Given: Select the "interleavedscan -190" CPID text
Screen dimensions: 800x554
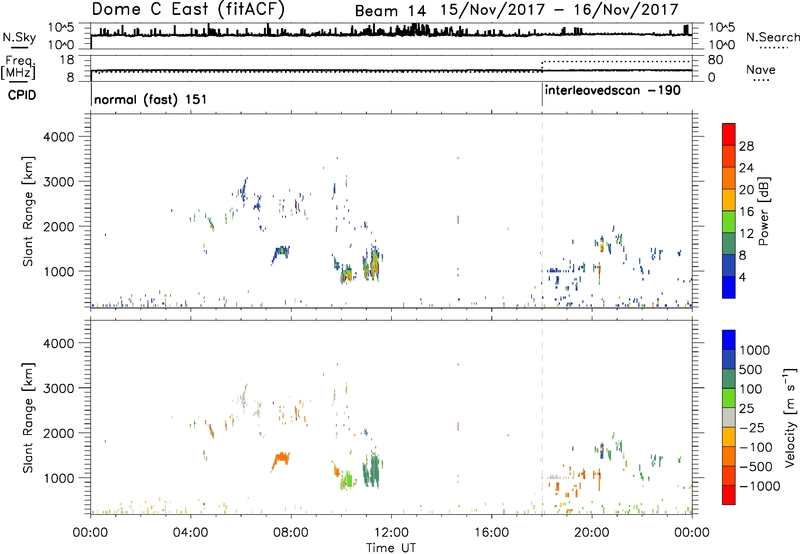Looking at the screenshot, I should 613,90.
